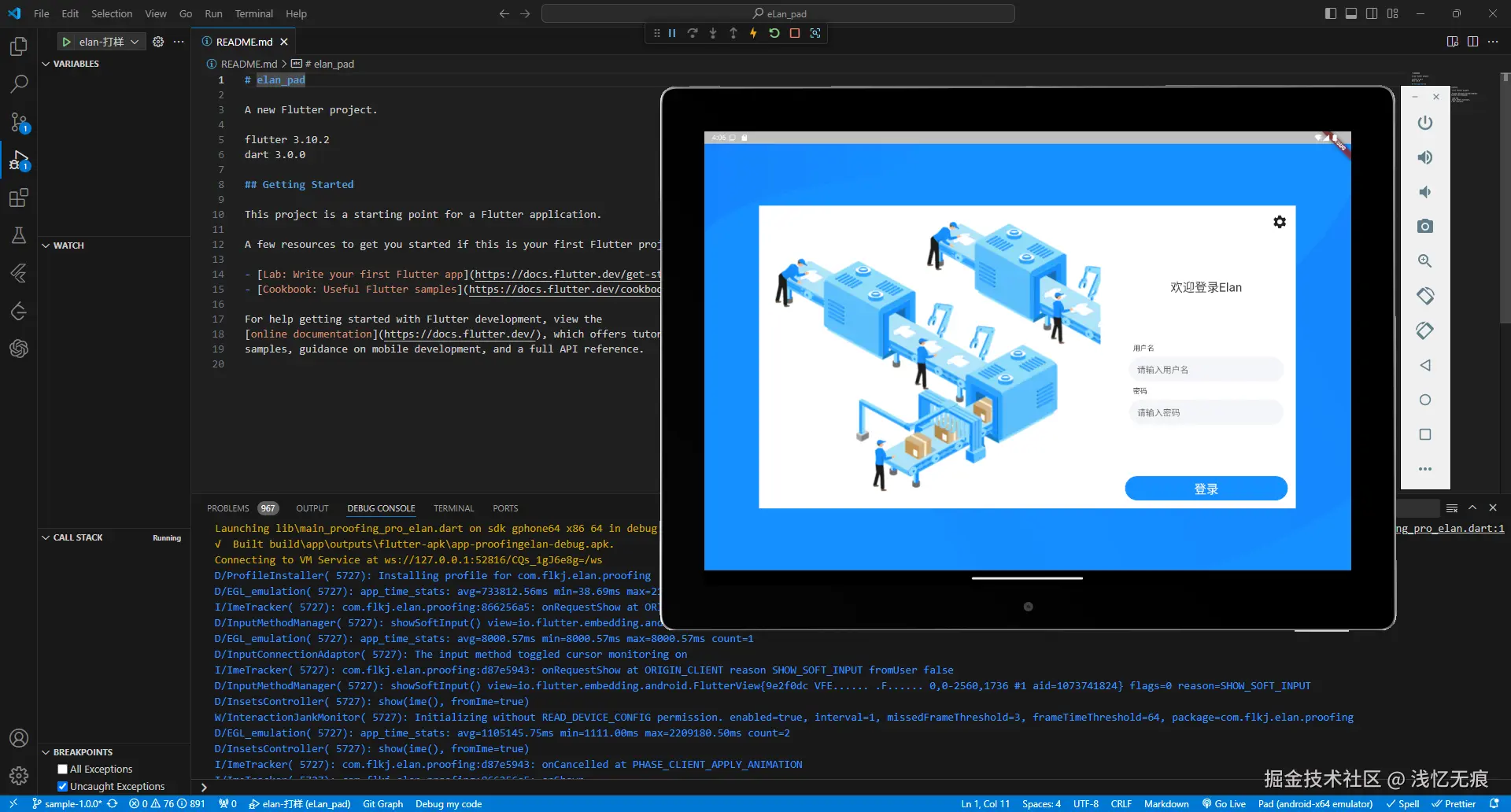The width and height of the screenshot is (1511, 812).
Task: Trigger Flutter Hot Reload lightning icon
Action: (754, 33)
